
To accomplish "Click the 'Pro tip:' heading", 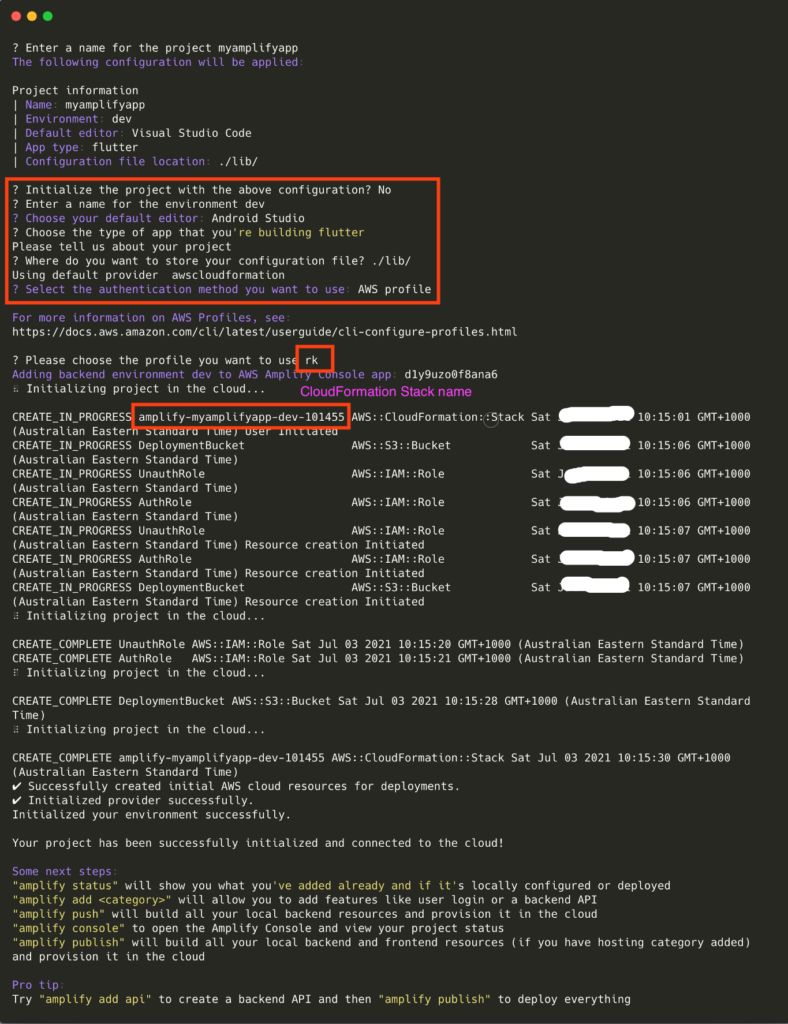I will [x=38, y=985].
